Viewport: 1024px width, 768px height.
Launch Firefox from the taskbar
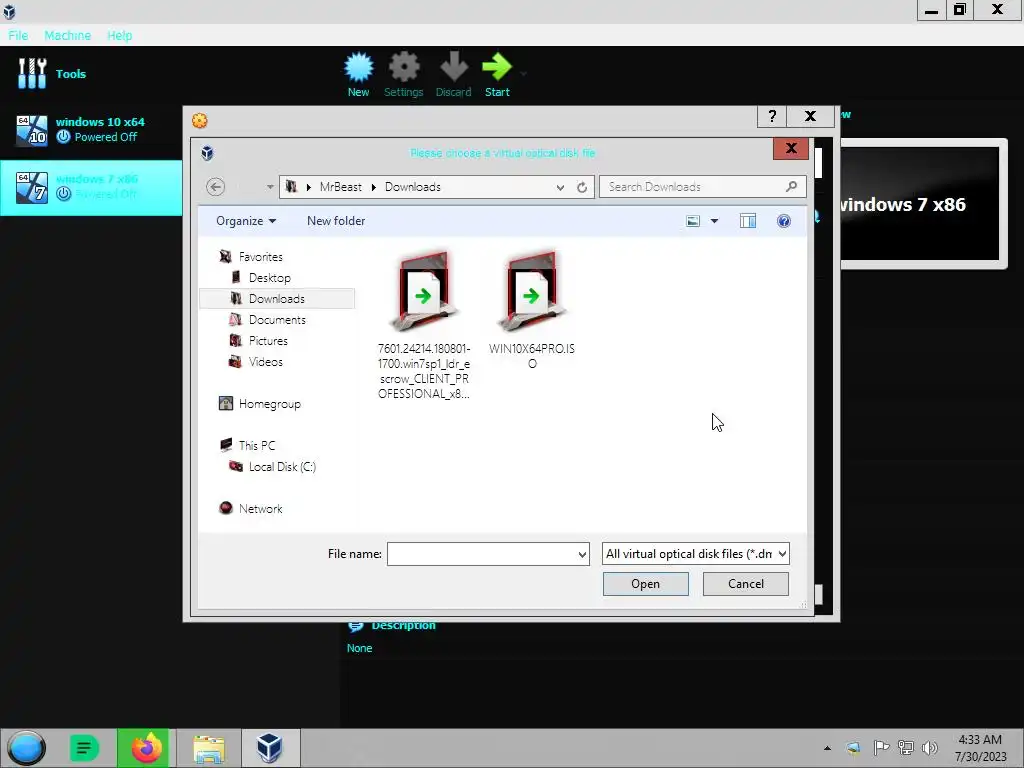(x=146, y=748)
